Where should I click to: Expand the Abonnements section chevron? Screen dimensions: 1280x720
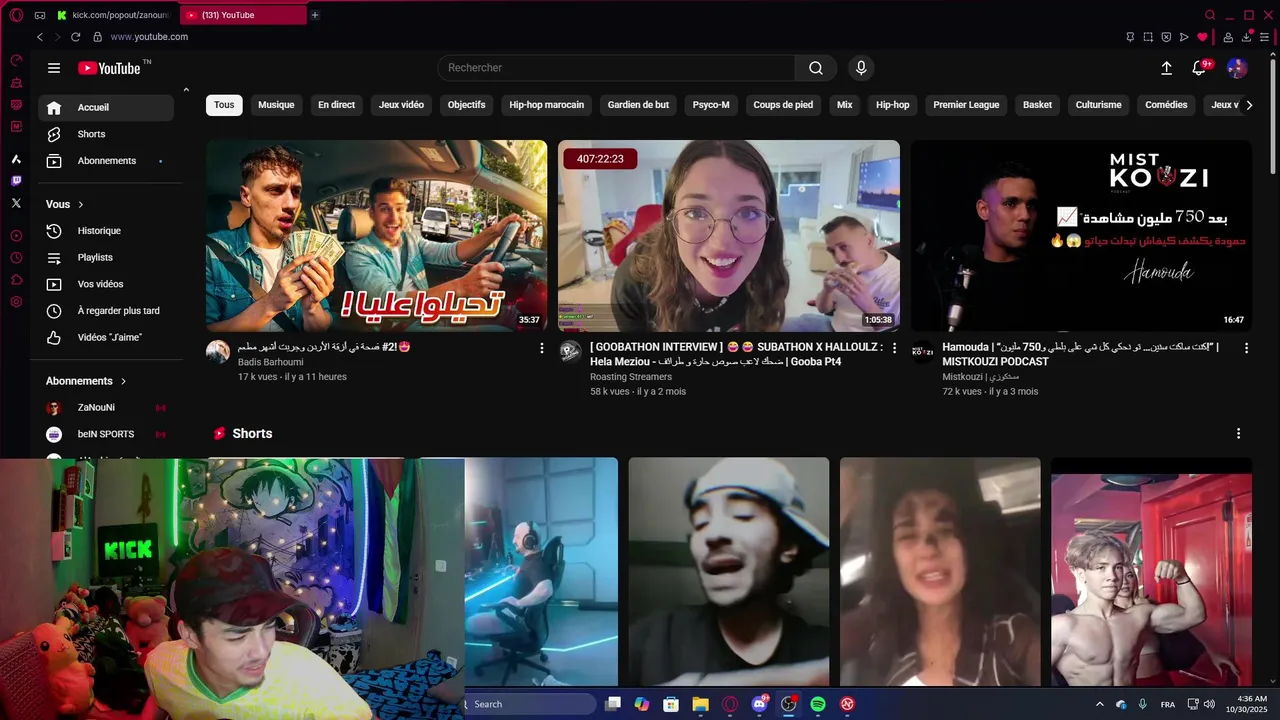(x=123, y=381)
